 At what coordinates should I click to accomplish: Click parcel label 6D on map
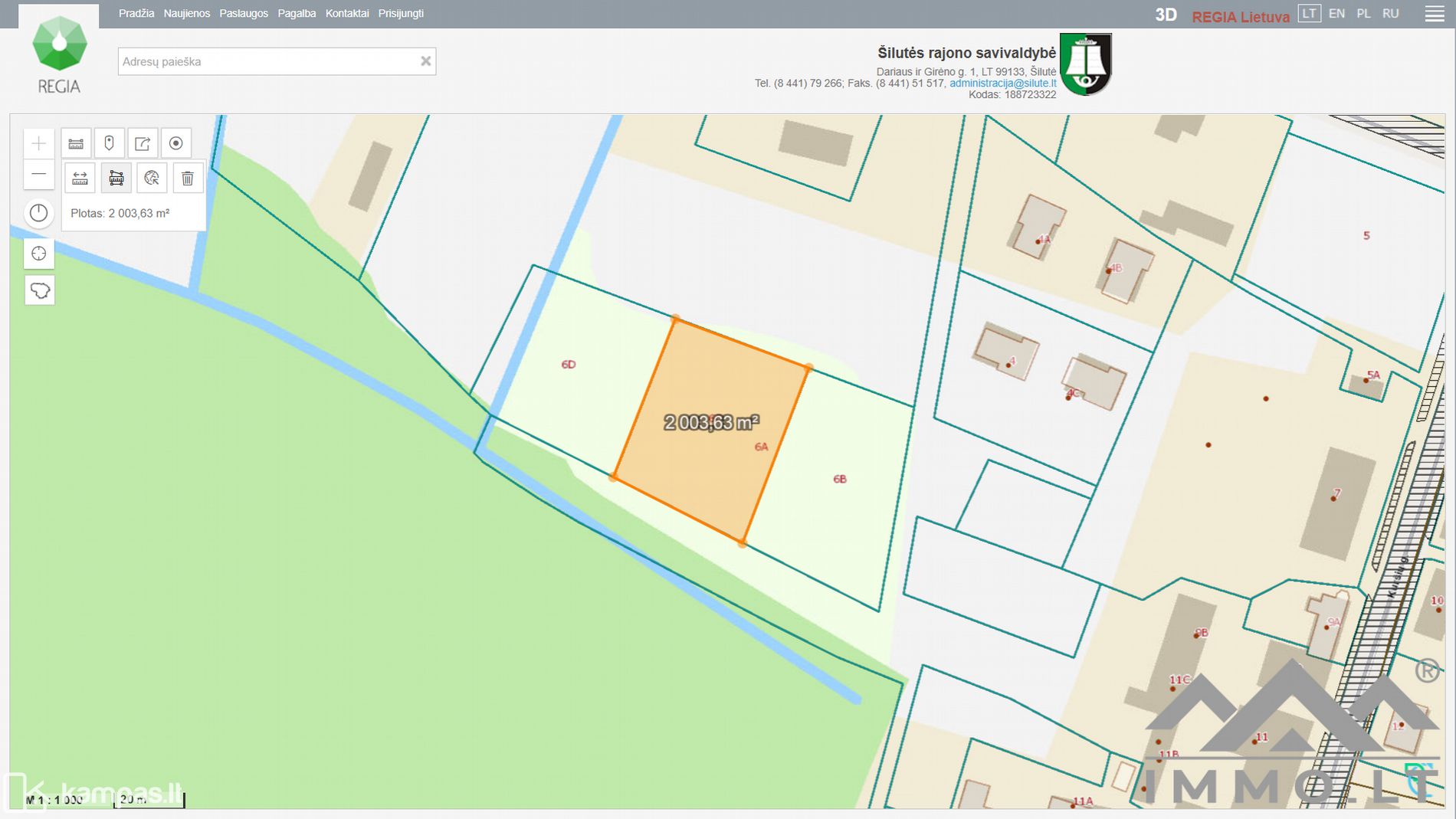tap(568, 365)
